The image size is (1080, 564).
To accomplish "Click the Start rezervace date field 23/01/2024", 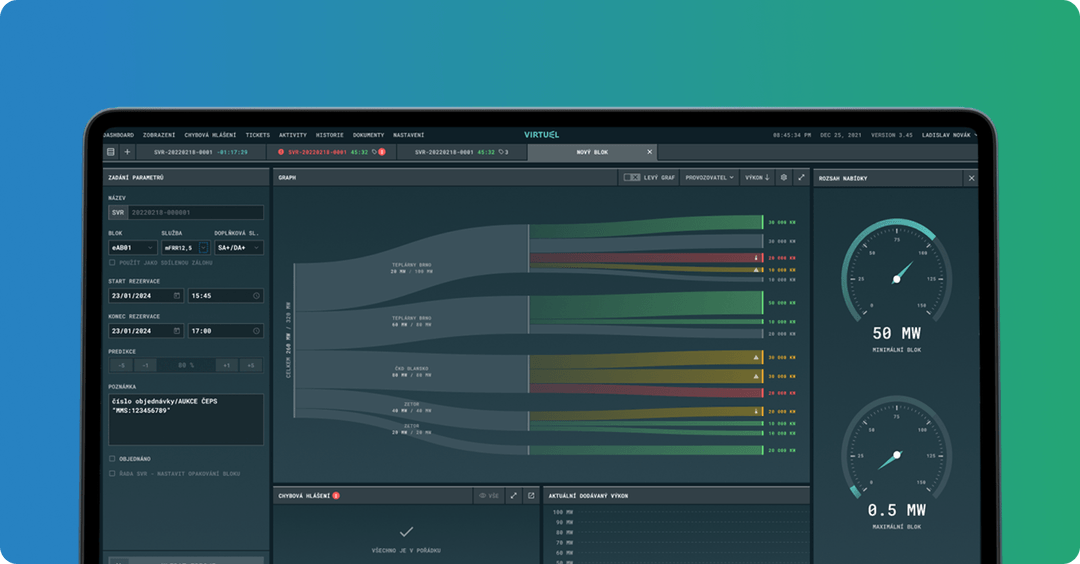I will click(x=146, y=296).
